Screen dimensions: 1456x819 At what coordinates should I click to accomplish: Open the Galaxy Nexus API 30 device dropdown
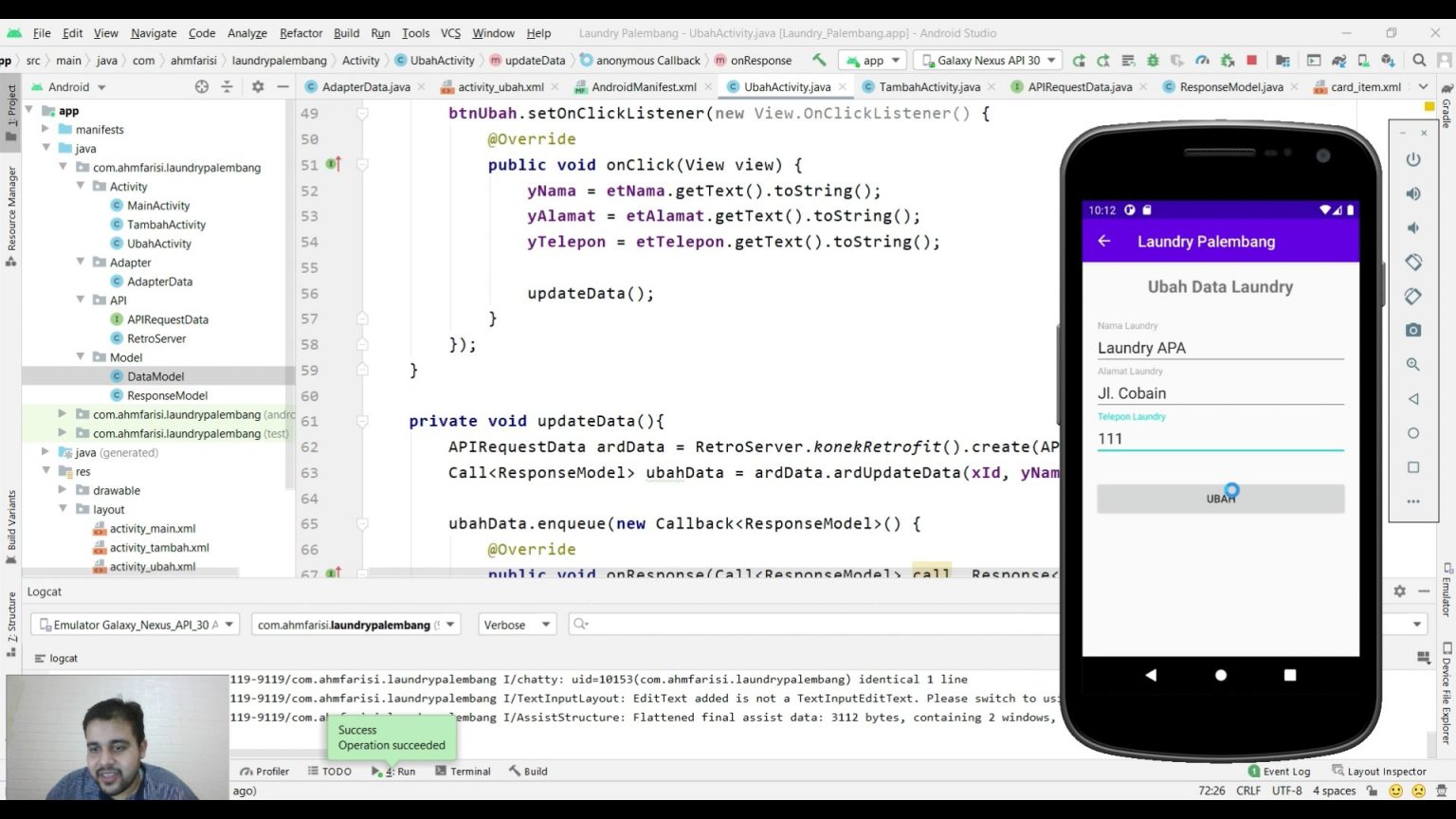pos(987,60)
